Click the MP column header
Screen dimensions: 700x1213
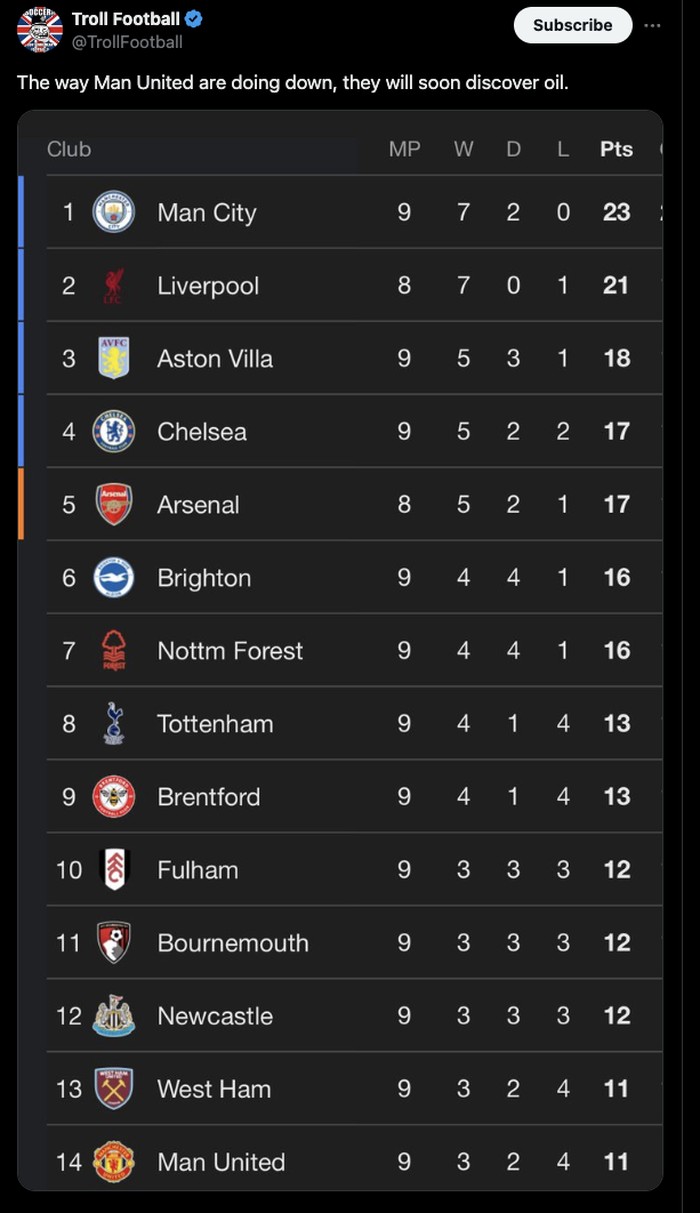404,149
